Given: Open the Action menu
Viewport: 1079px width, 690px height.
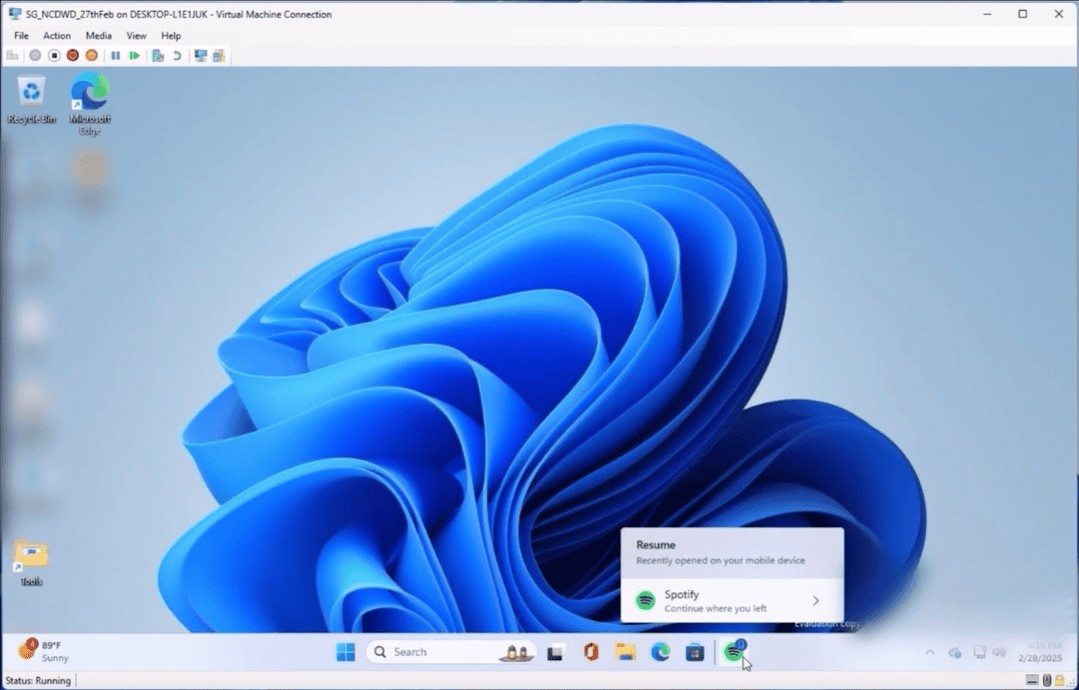Looking at the screenshot, I should (57, 36).
